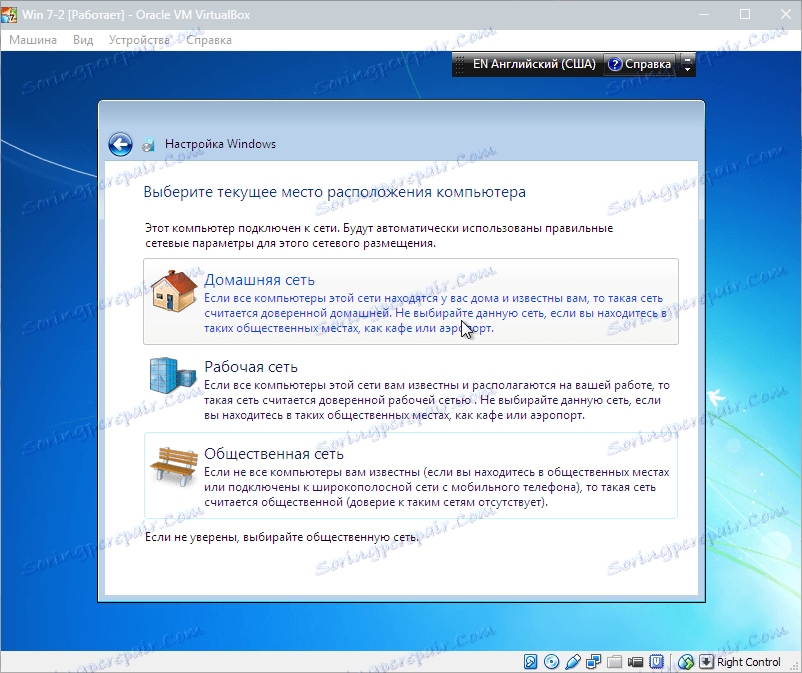802x673 pixels.
Task: Click the Back arrow button
Action: 120,143
